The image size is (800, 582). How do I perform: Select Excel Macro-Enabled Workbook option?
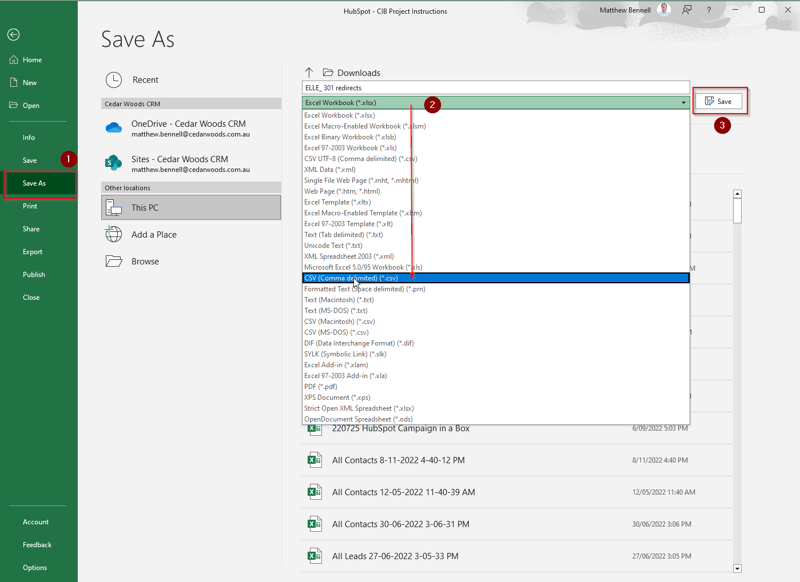tap(495, 126)
